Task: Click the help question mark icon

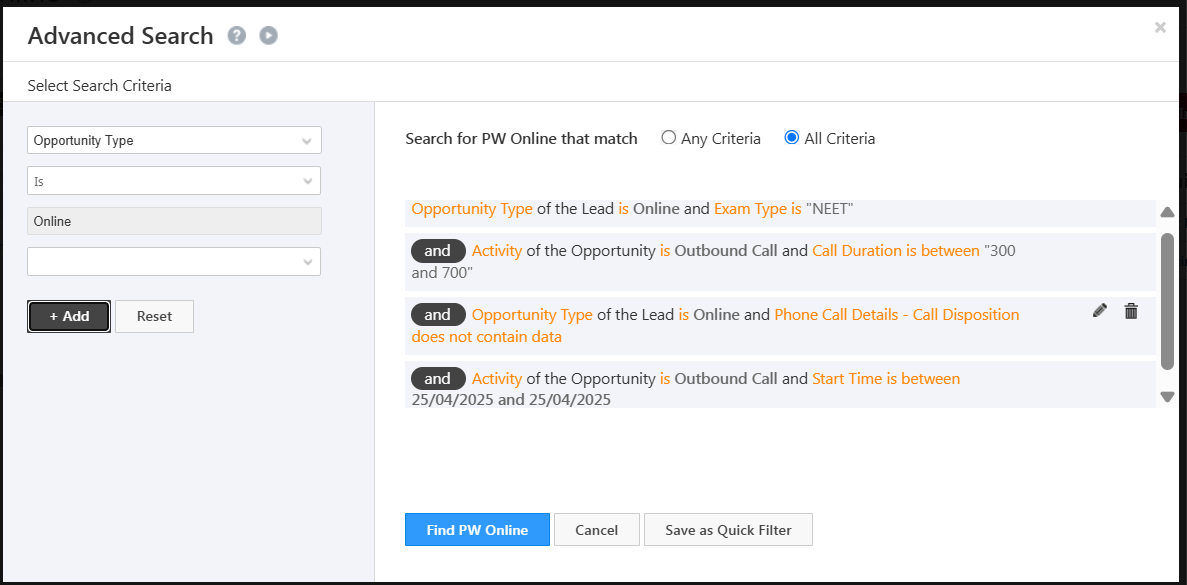Action: [x=236, y=36]
